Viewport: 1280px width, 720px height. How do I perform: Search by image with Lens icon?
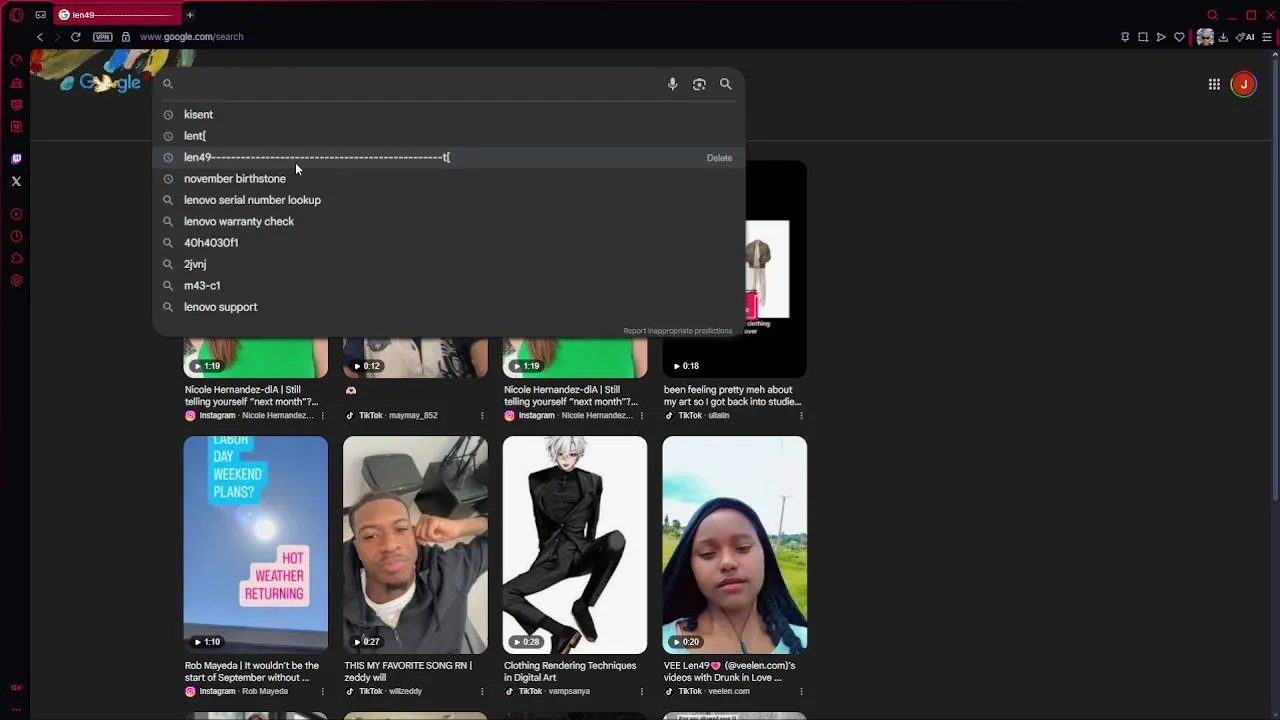click(x=699, y=84)
